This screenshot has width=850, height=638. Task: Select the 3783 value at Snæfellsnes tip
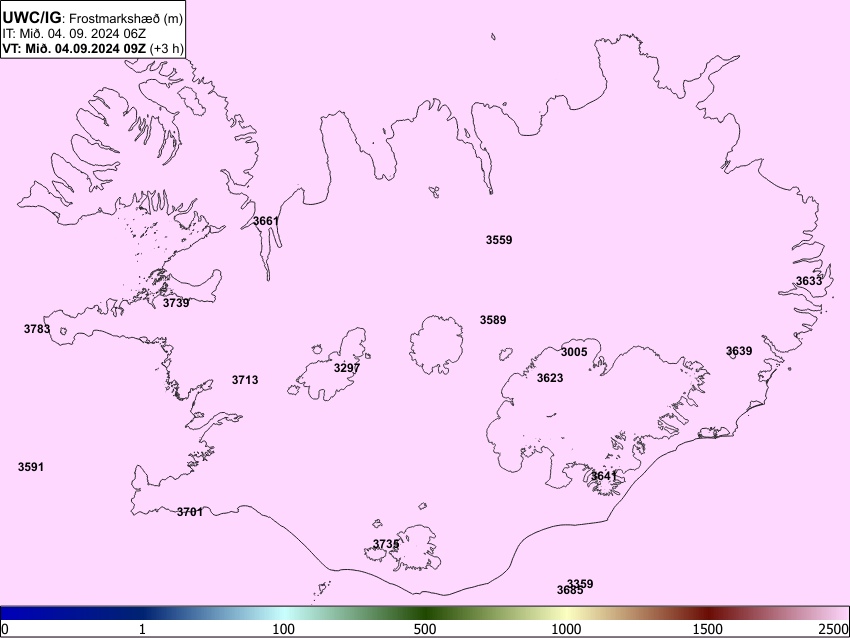pyautogui.click(x=37, y=328)
